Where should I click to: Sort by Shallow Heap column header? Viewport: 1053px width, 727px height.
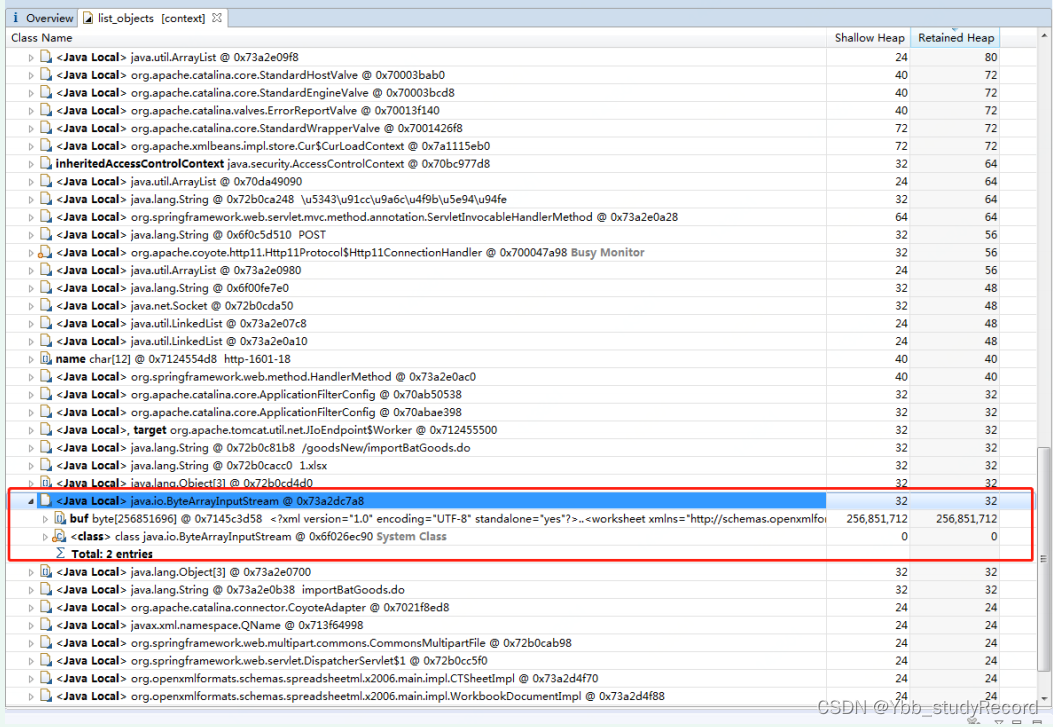[869, 38]
